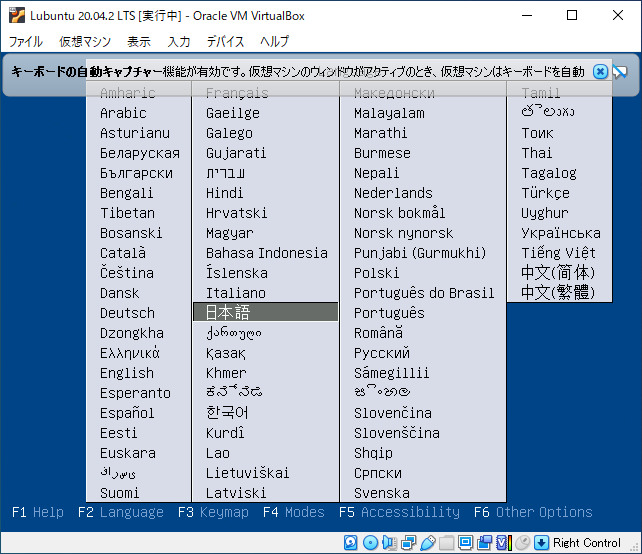Select English in the language list

pos(127,373)
